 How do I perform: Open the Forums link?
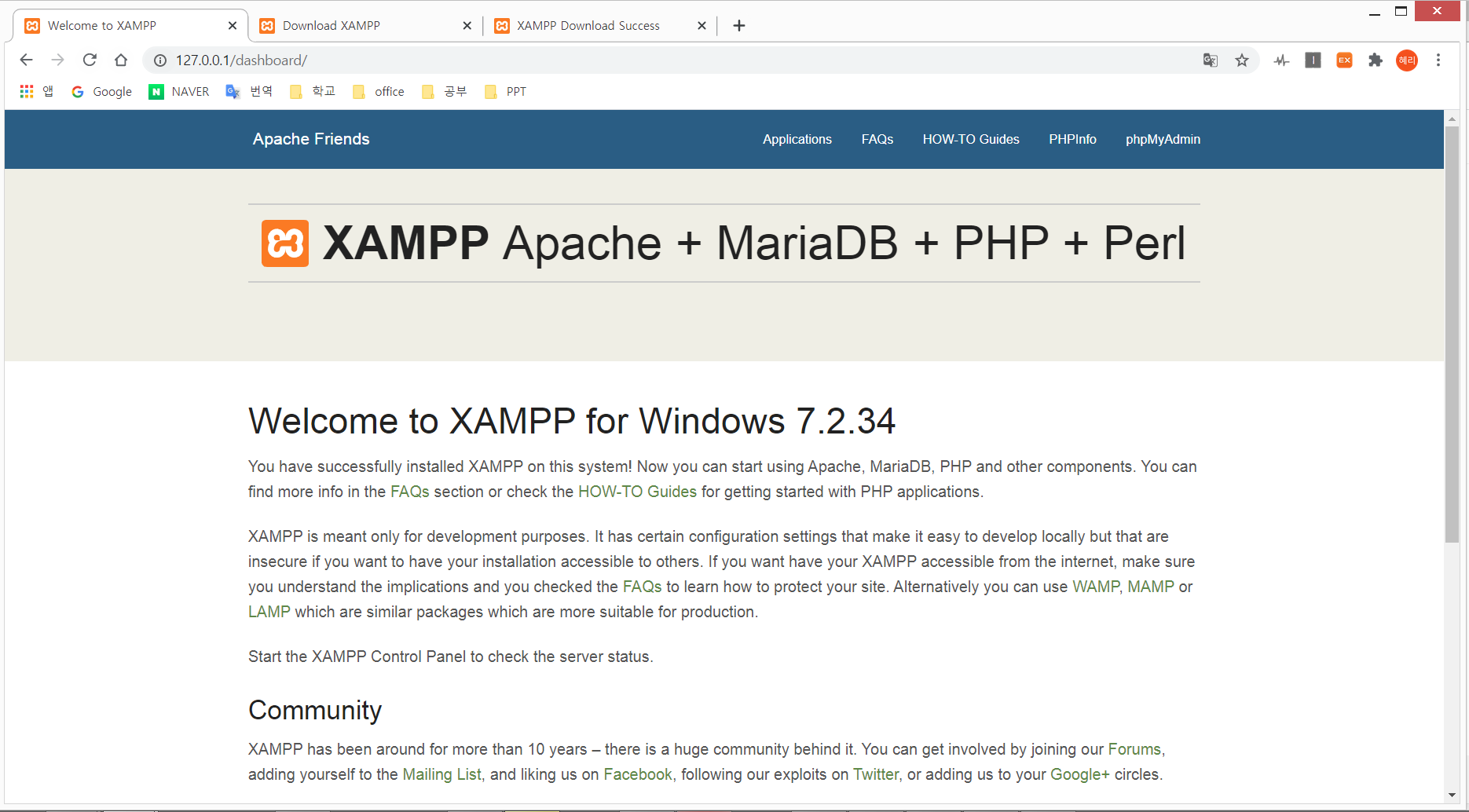(x=1134, y=749)
